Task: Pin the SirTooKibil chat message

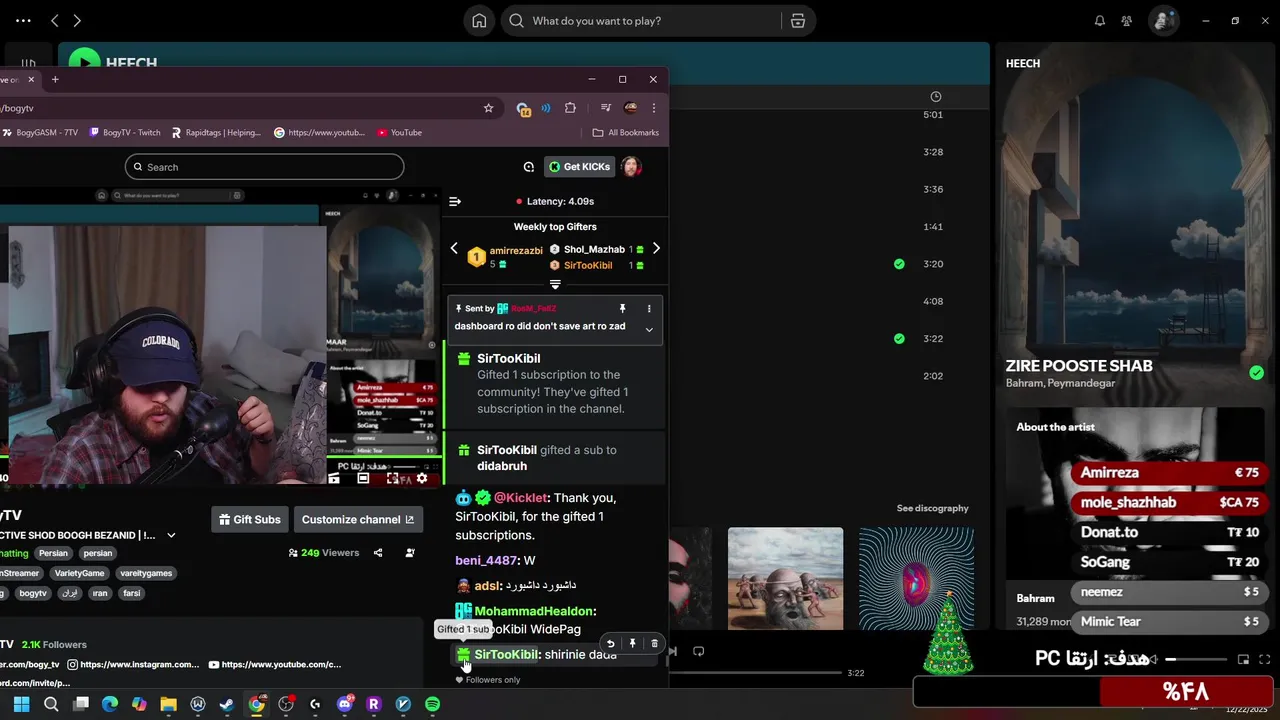Action: (x=632, y=644)
